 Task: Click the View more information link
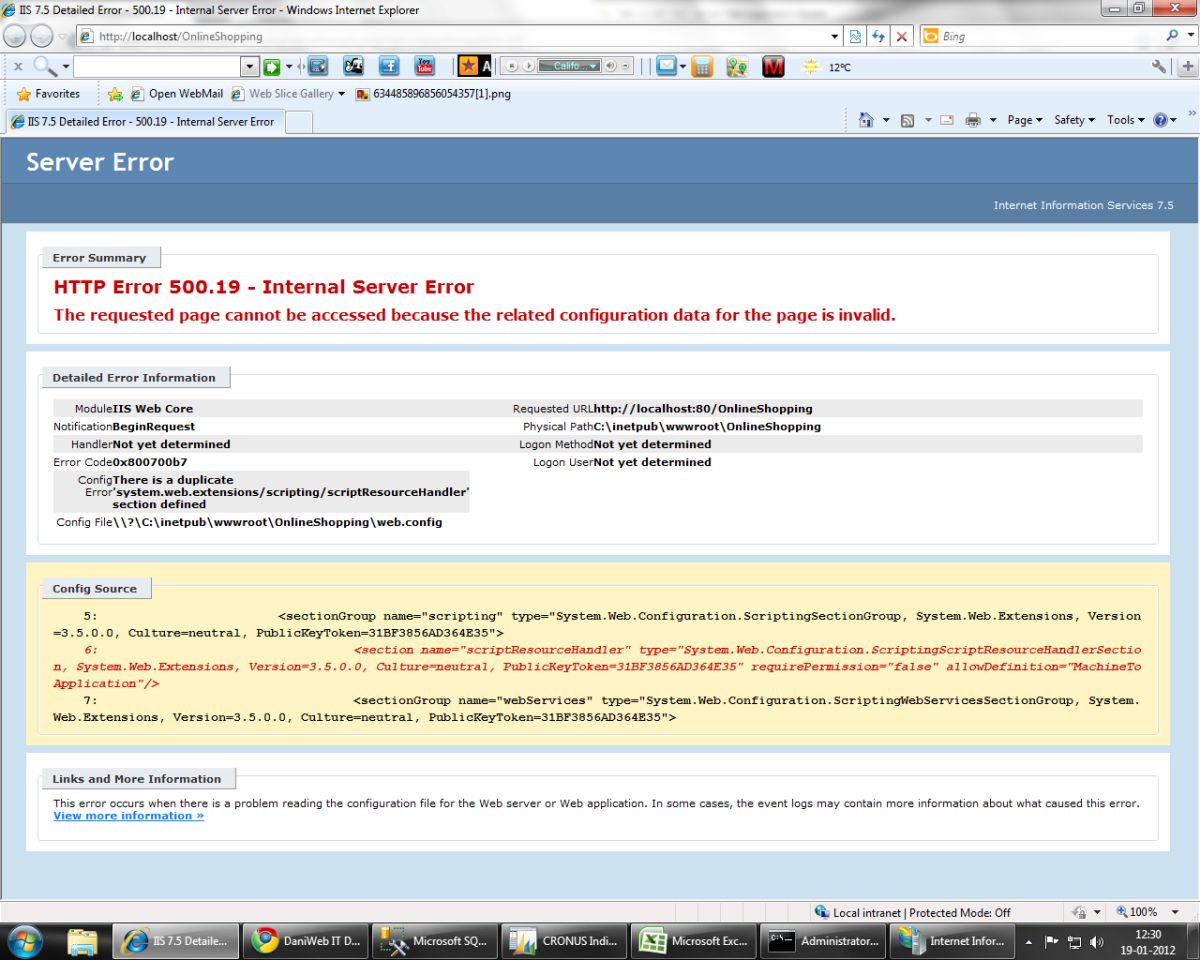(x=128, y=816)
